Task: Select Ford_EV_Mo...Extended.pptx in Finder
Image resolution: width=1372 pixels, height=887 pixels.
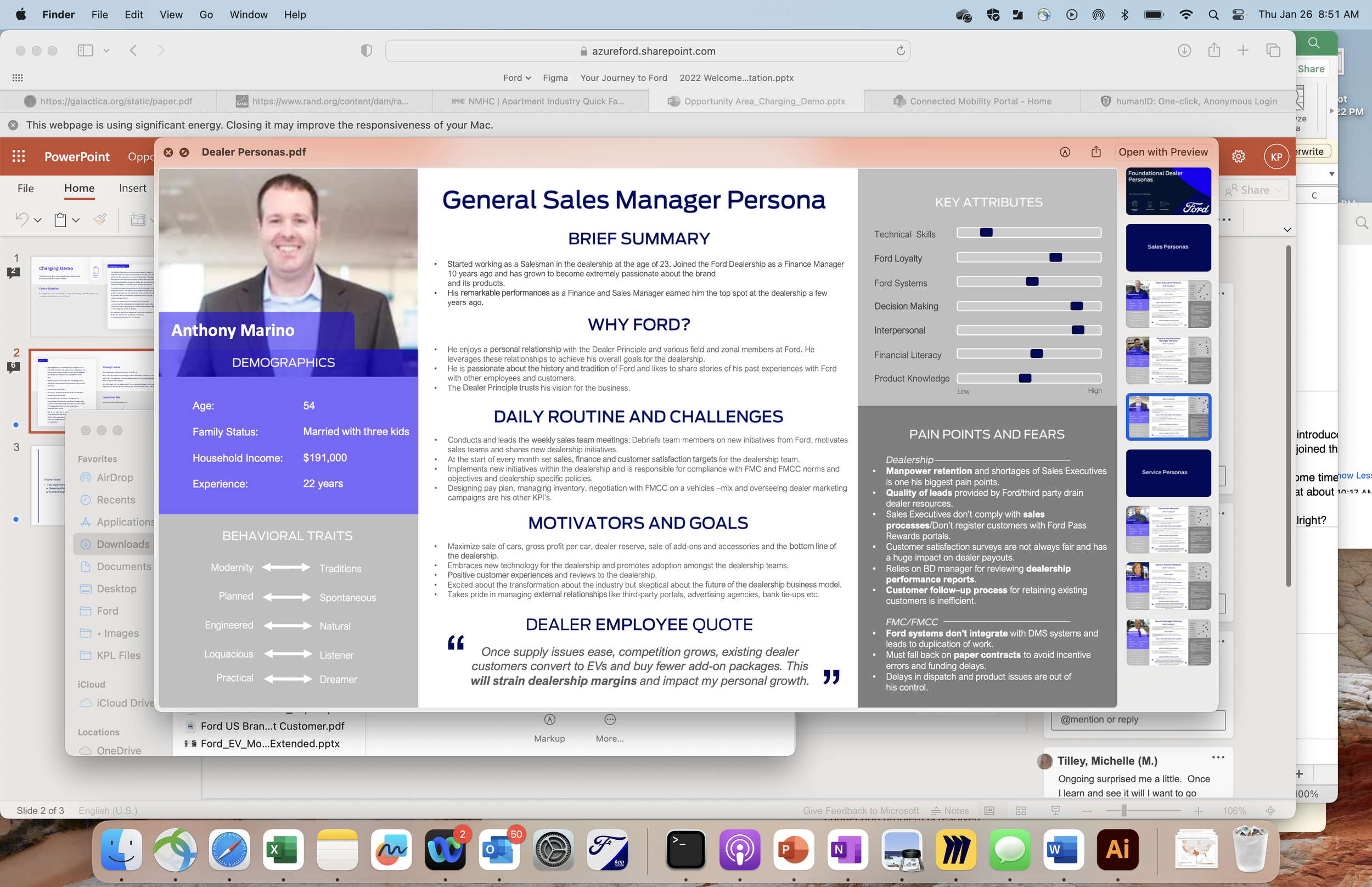Action: pos(269,744)
